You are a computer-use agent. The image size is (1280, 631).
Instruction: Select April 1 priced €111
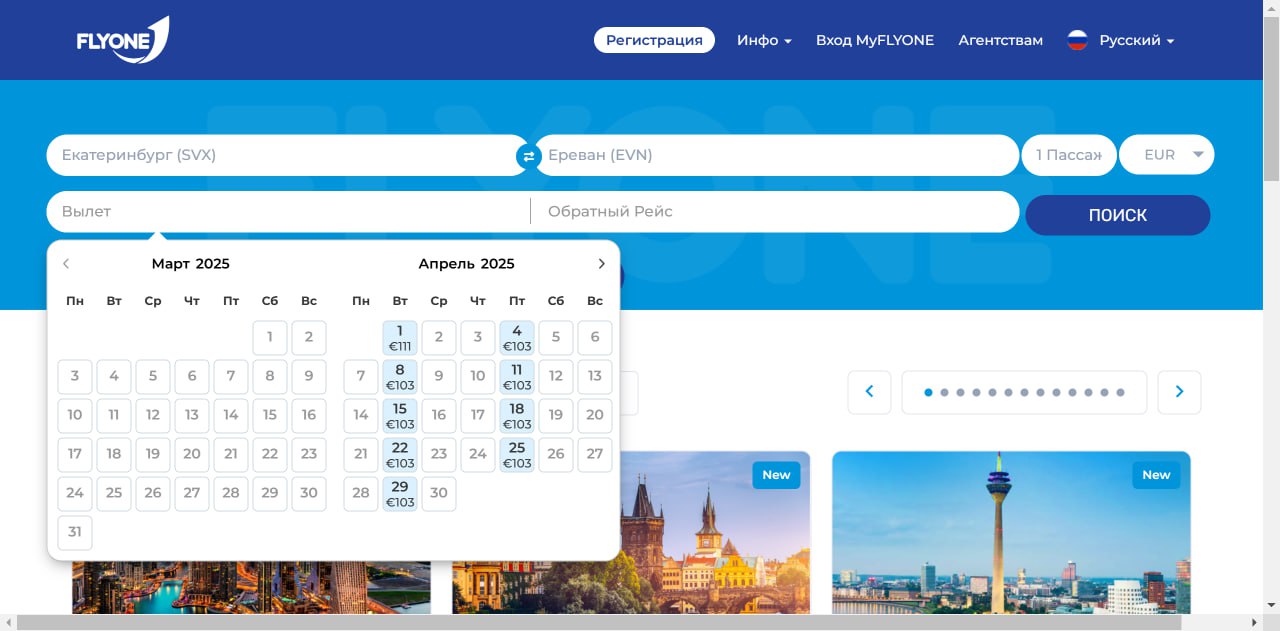[x=400, y=338]
